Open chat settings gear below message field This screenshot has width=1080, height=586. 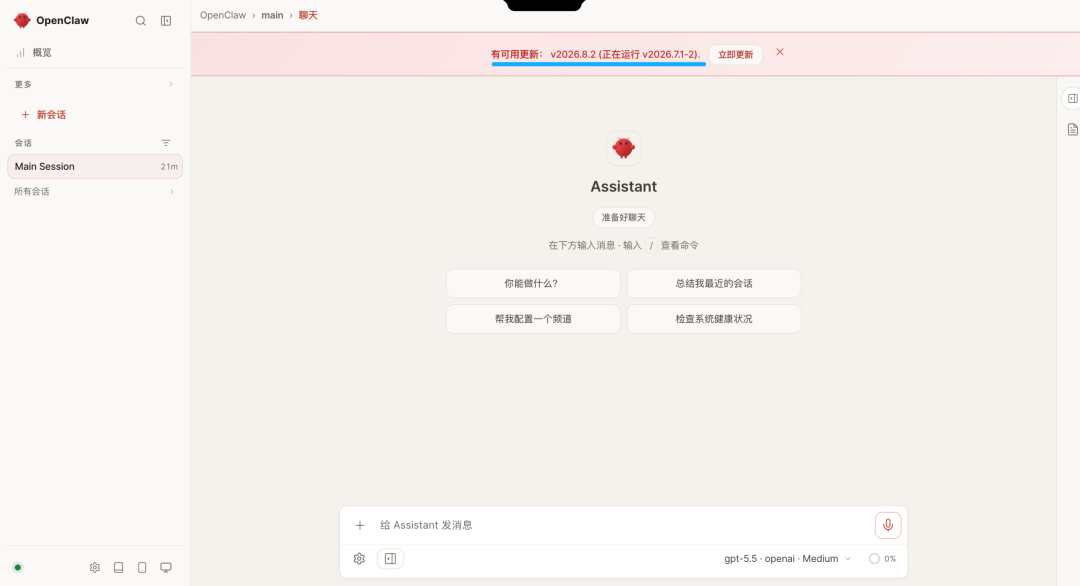pos(359,558)
